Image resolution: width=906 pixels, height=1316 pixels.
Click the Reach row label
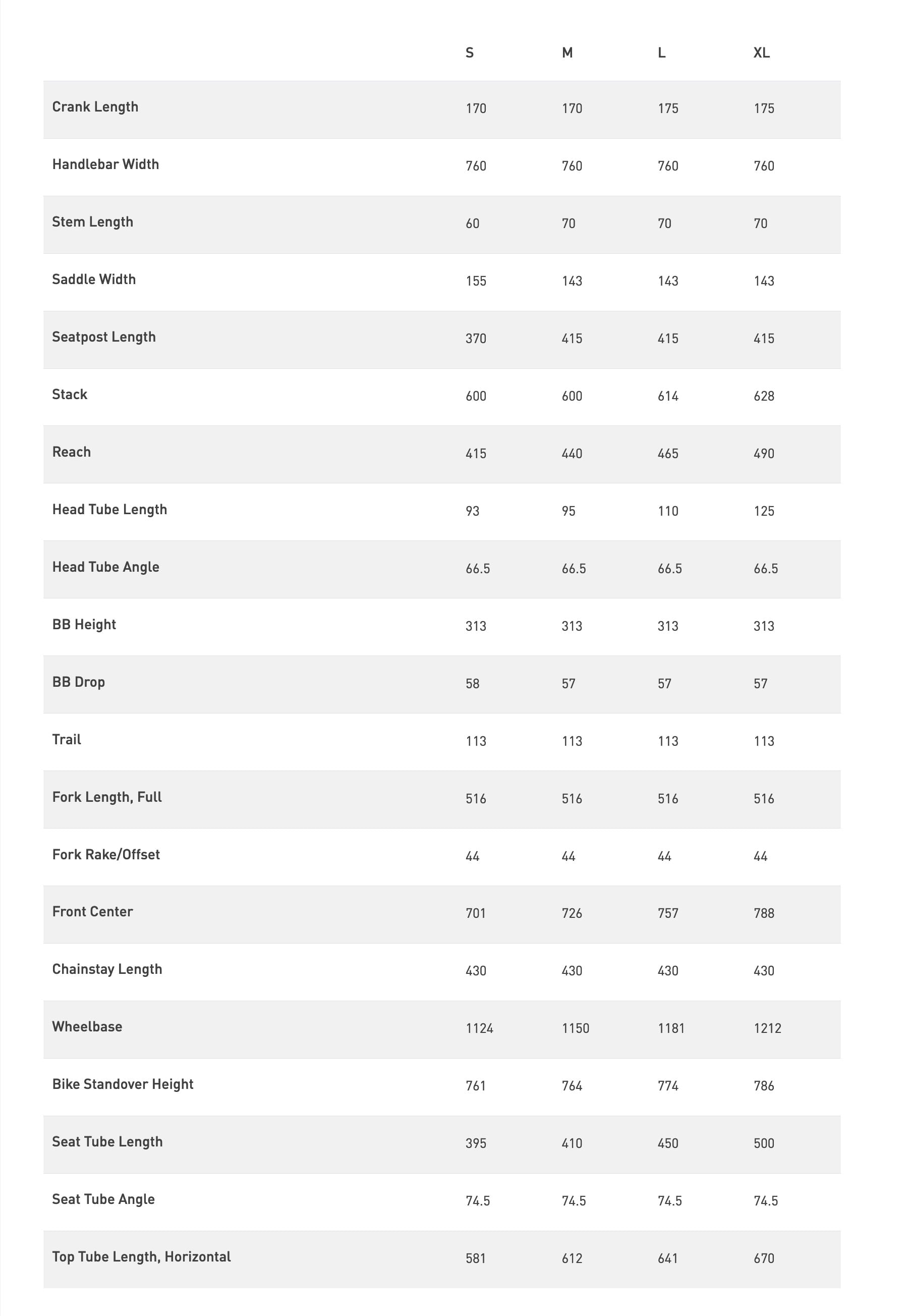pos(72,452)
